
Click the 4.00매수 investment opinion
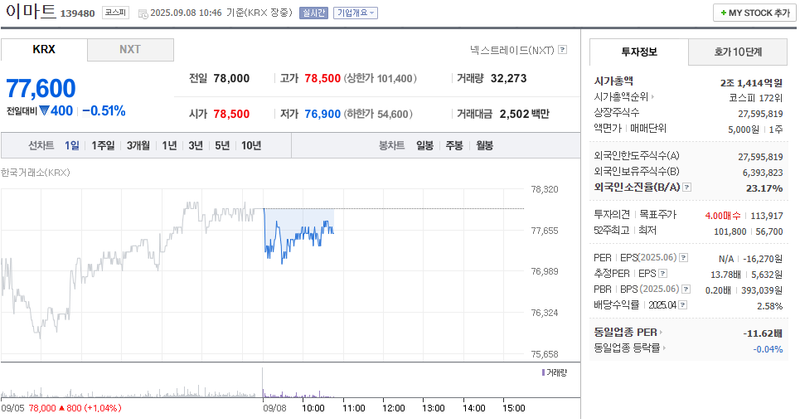(x=722, y=216)
